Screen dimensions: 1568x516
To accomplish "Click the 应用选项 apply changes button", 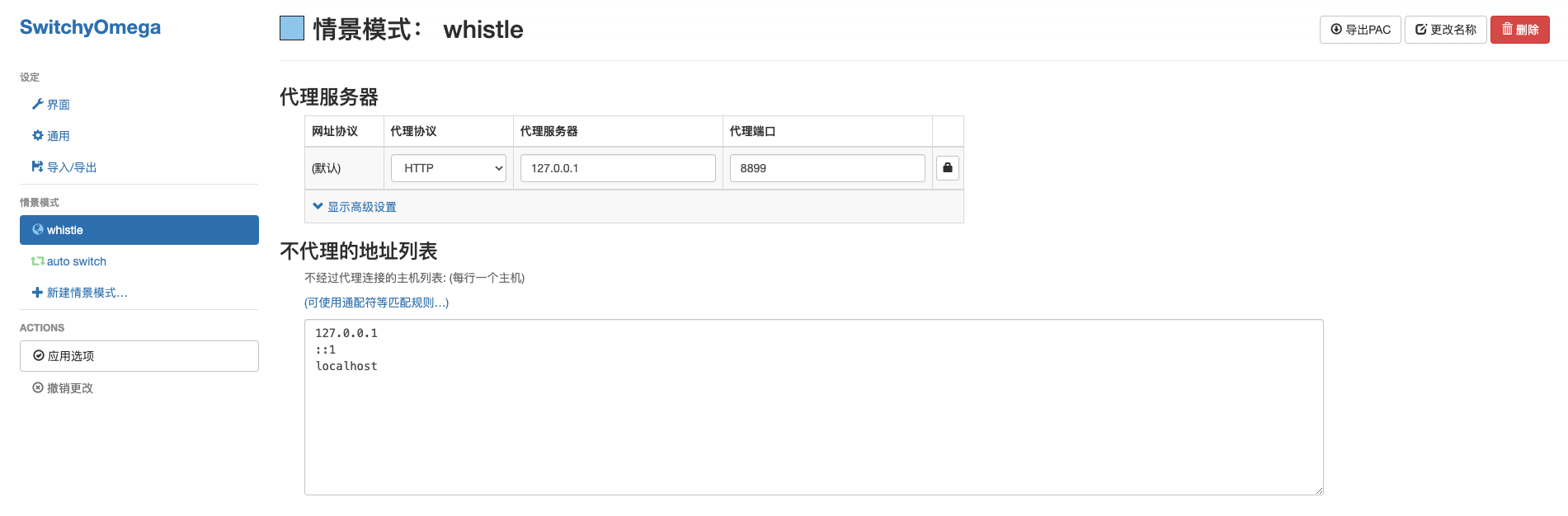I will pyautogui.click(x=139, y=356).
